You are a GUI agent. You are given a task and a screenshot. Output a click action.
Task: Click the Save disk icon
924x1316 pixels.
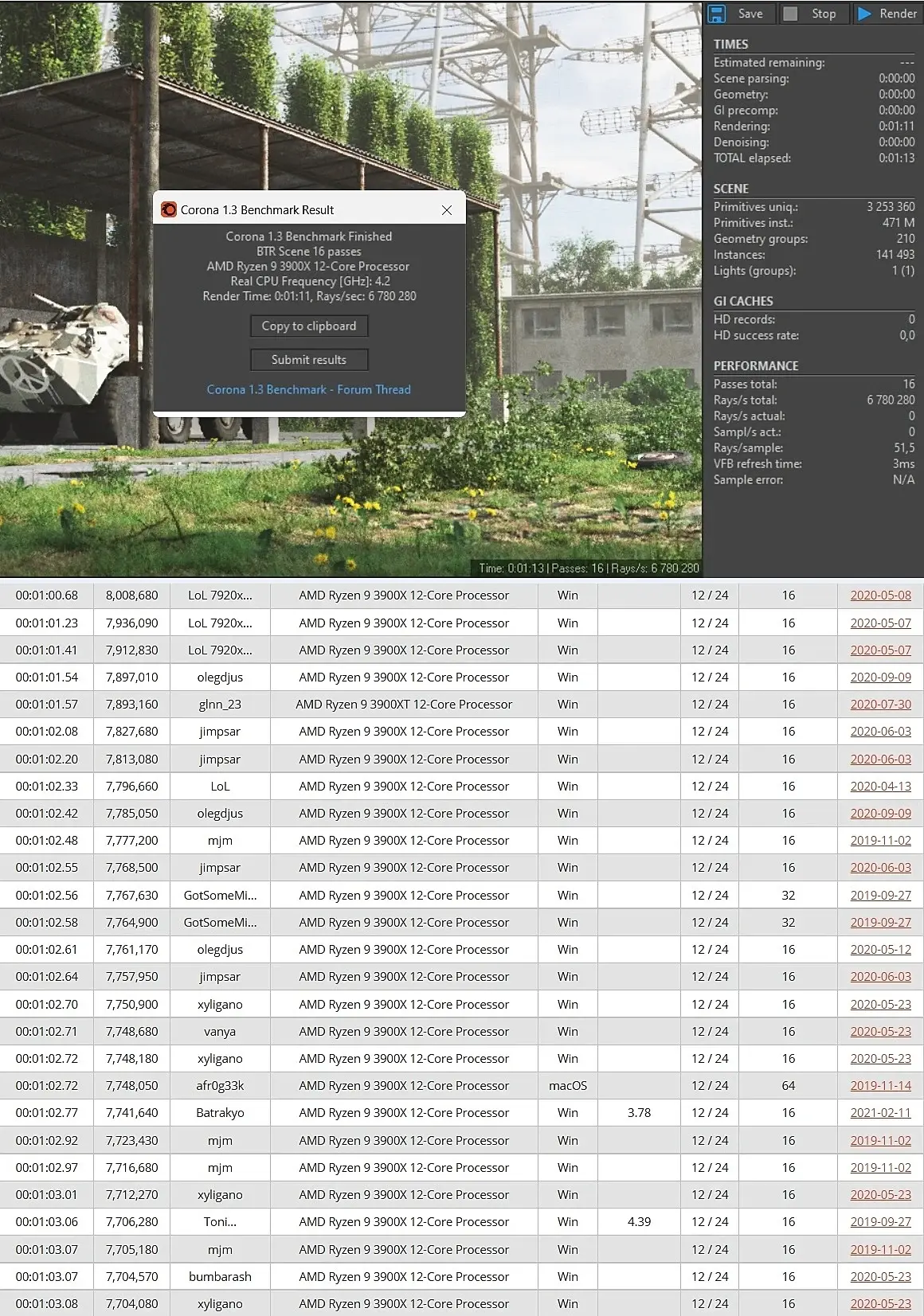(x=717, y=14)
